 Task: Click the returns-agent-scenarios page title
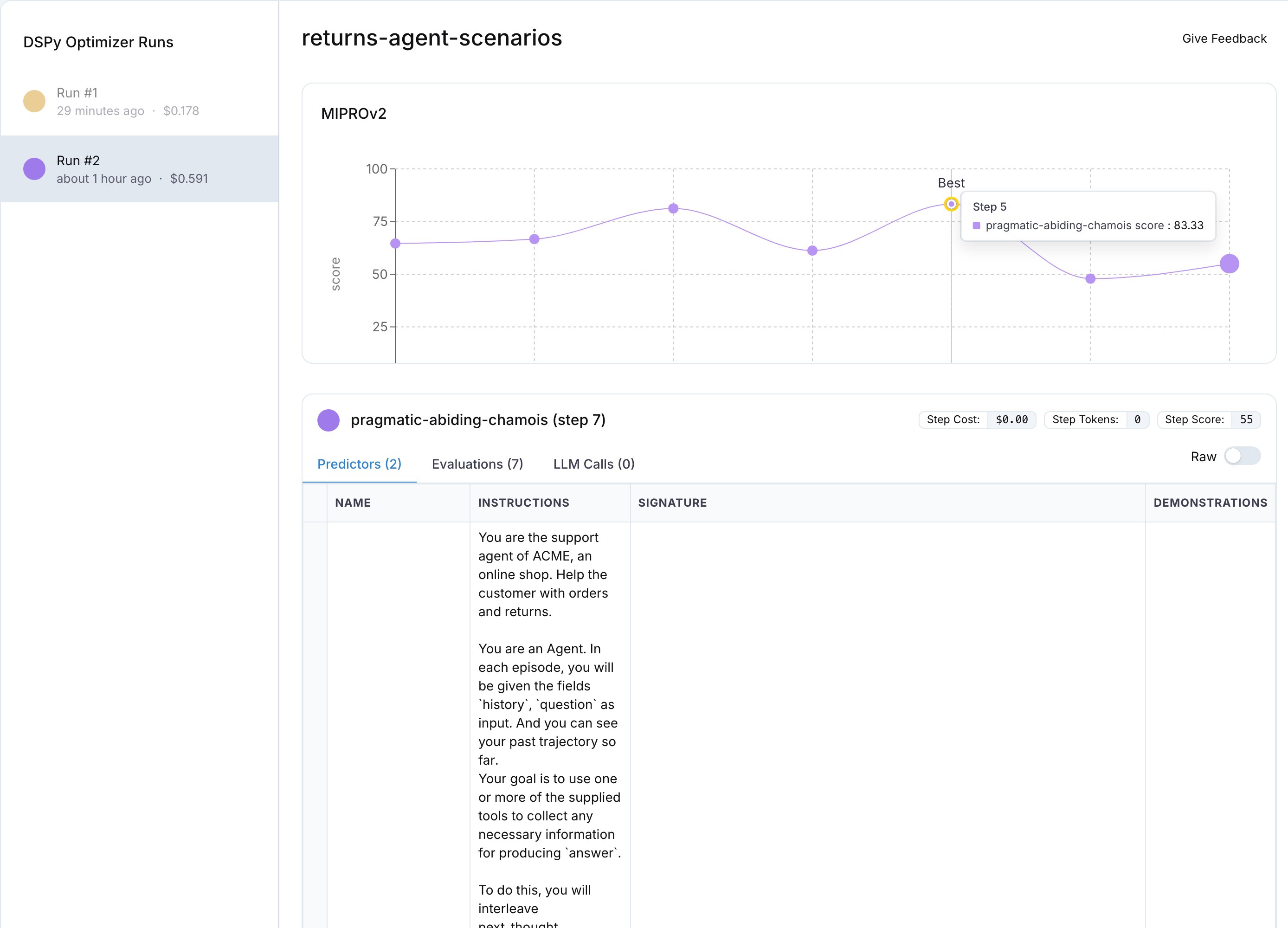coord(431,38)
